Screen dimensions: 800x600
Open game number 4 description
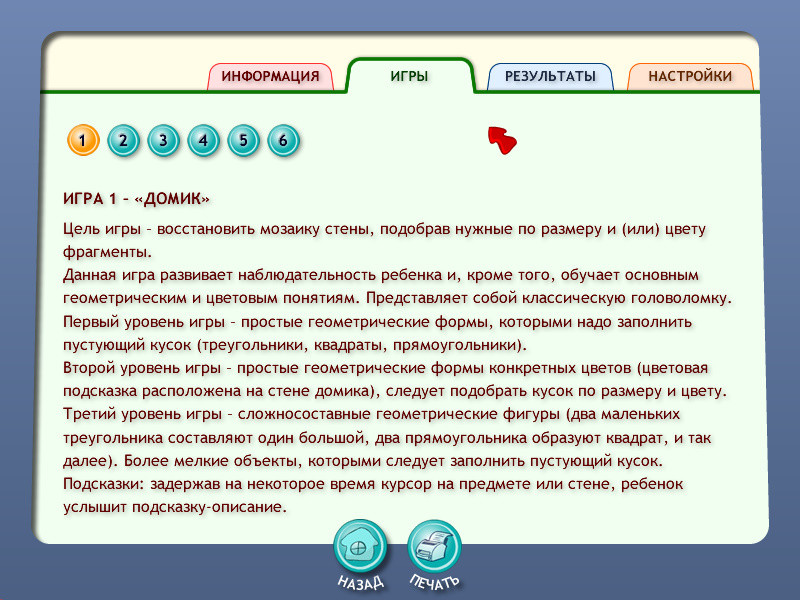pos(203,140)
